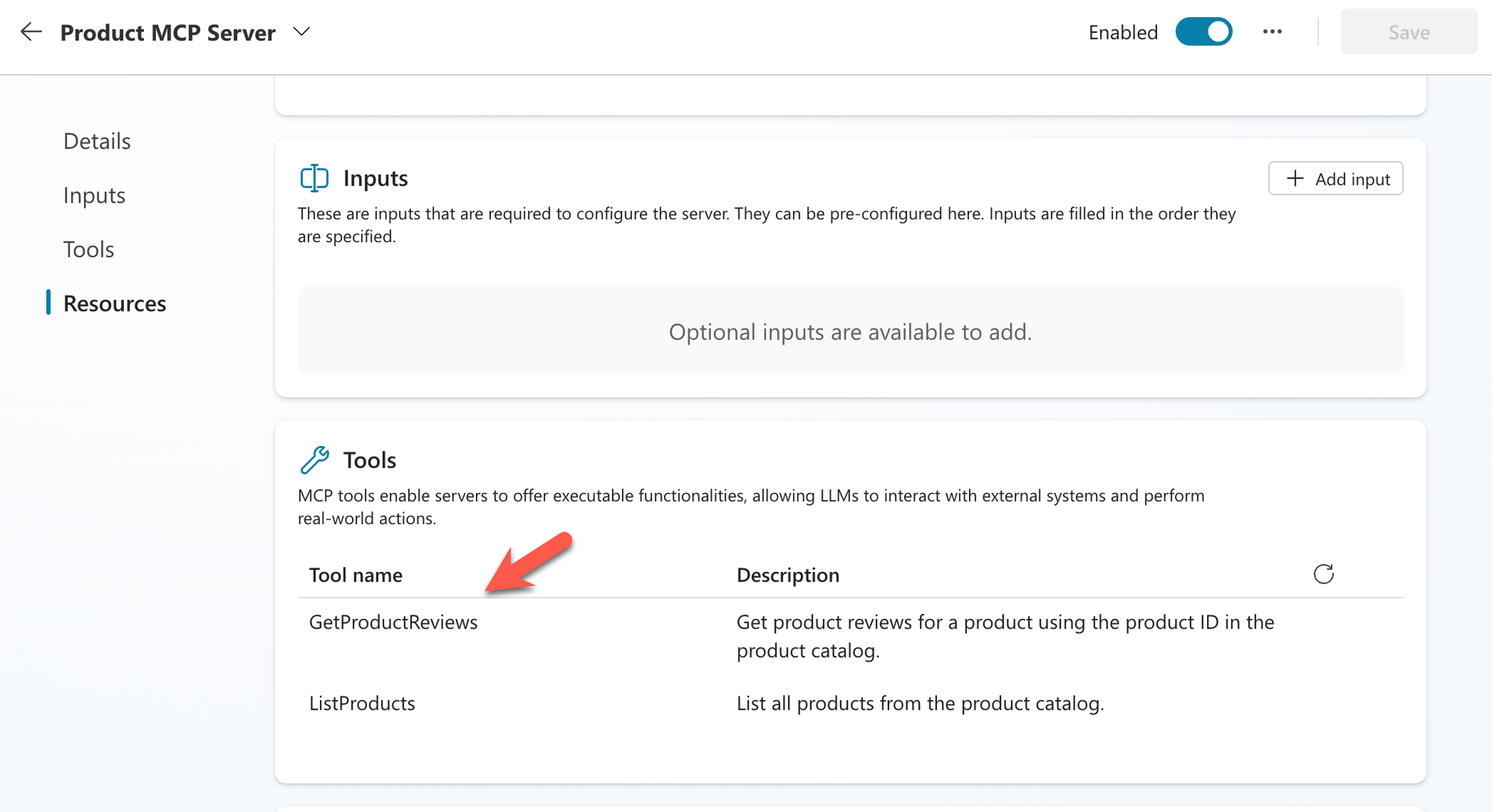This screenshot has width=1492, height=812.
Task: Select Resources in the left navigation
Action: click(x=114, y=303)
